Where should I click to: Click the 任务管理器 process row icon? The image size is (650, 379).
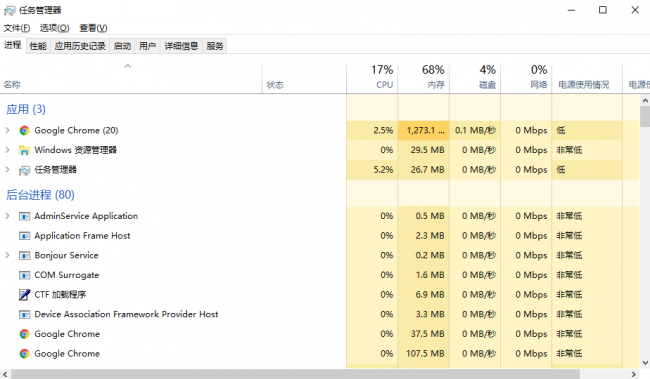[x=24, y=170]
